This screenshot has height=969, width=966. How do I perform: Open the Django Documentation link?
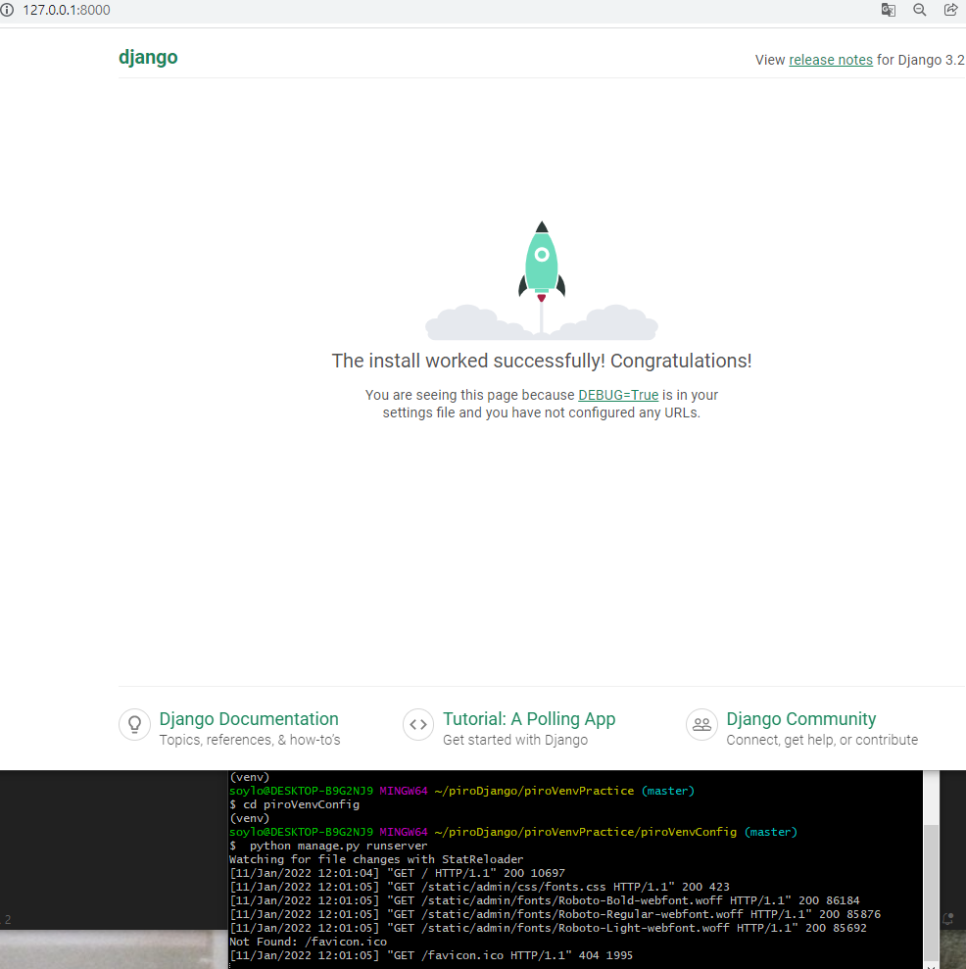[248, 719]
